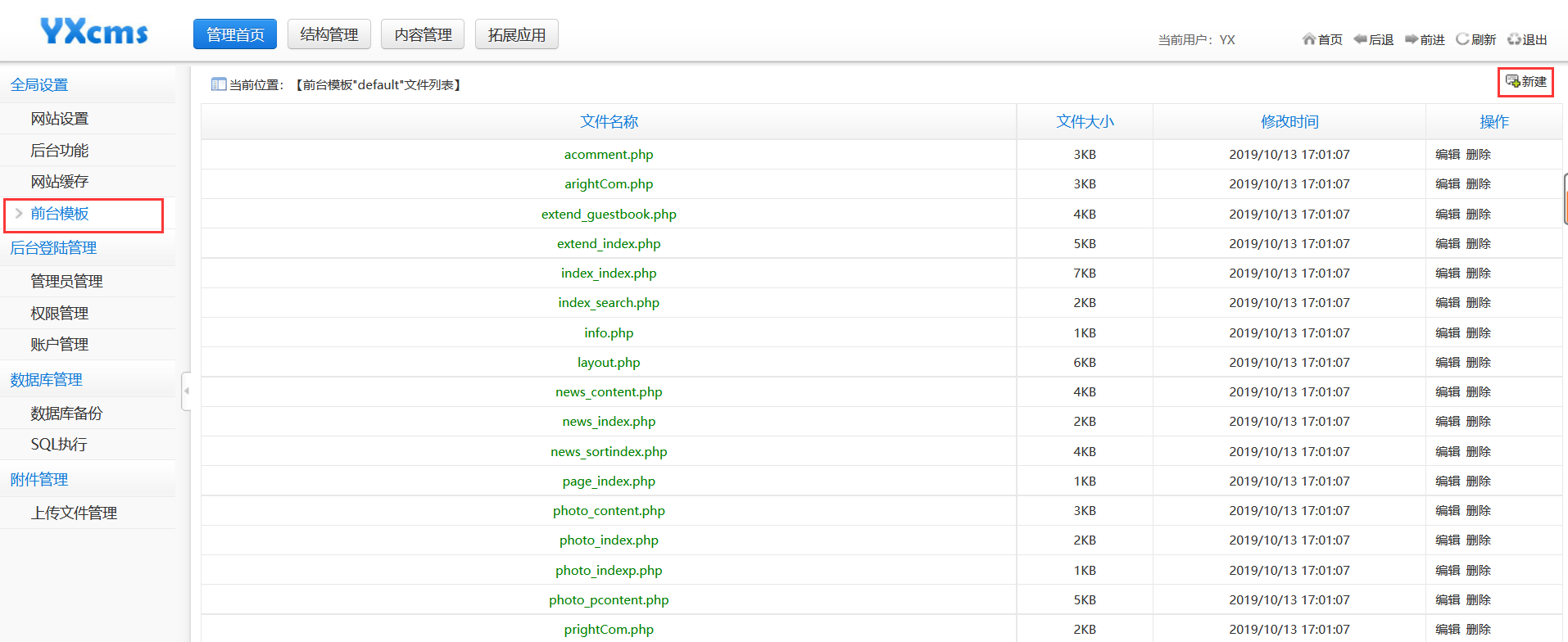Viewport: 1568px width, 642px height.
Task: Click the 后台登陆管理 section header
Action: pyautogui.click(x=53, y=248)
